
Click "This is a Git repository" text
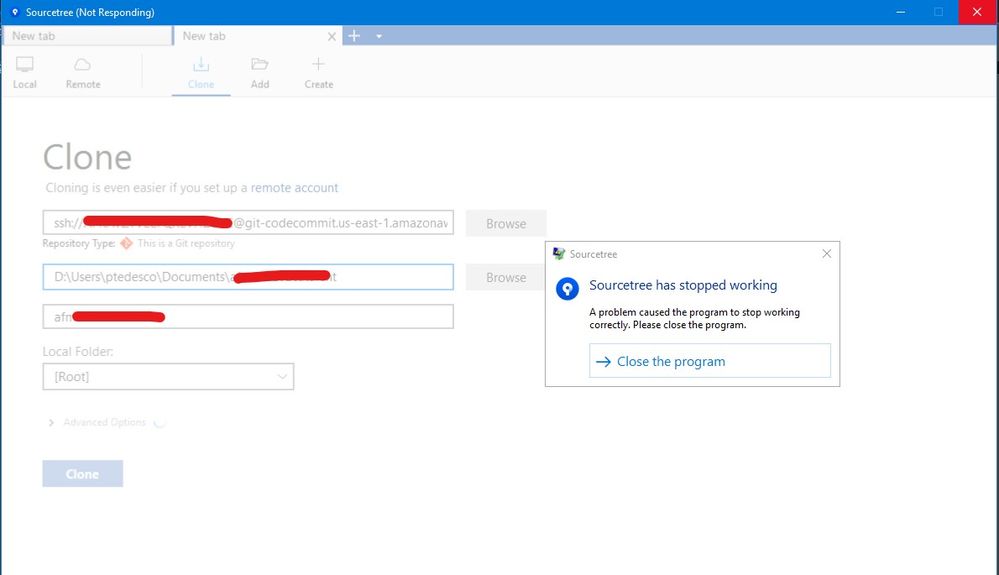(x=186, y=243)
